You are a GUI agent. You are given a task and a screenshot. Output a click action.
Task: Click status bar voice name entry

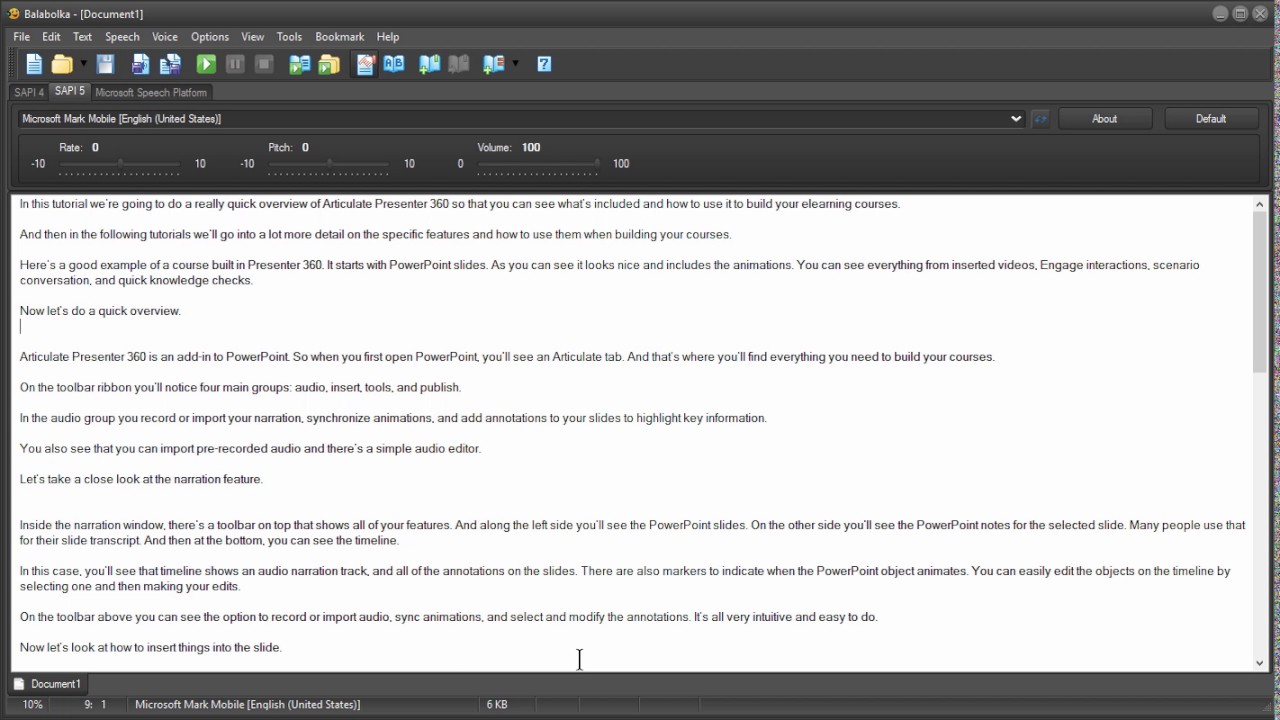(x=248, y=704)
